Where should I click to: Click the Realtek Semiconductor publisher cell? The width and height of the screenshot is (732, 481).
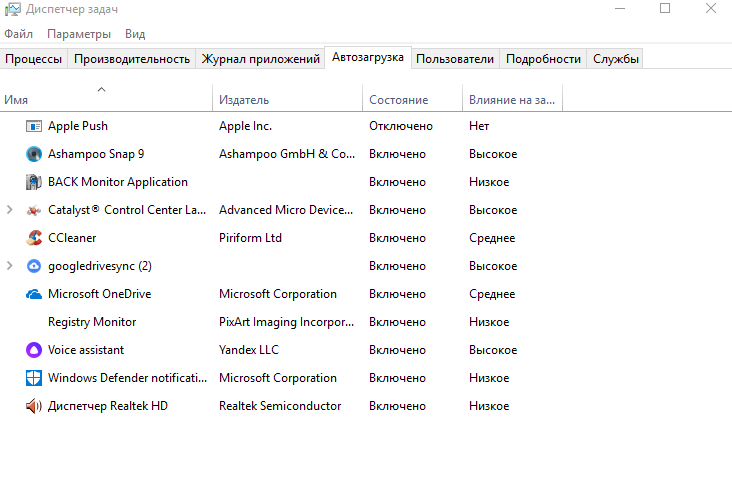[x=280, y=406]
